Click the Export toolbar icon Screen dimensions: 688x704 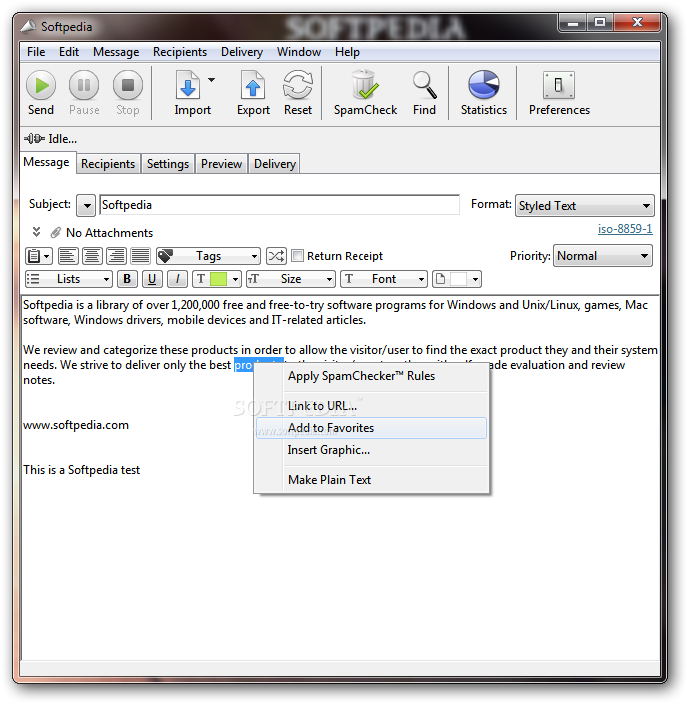253,85
